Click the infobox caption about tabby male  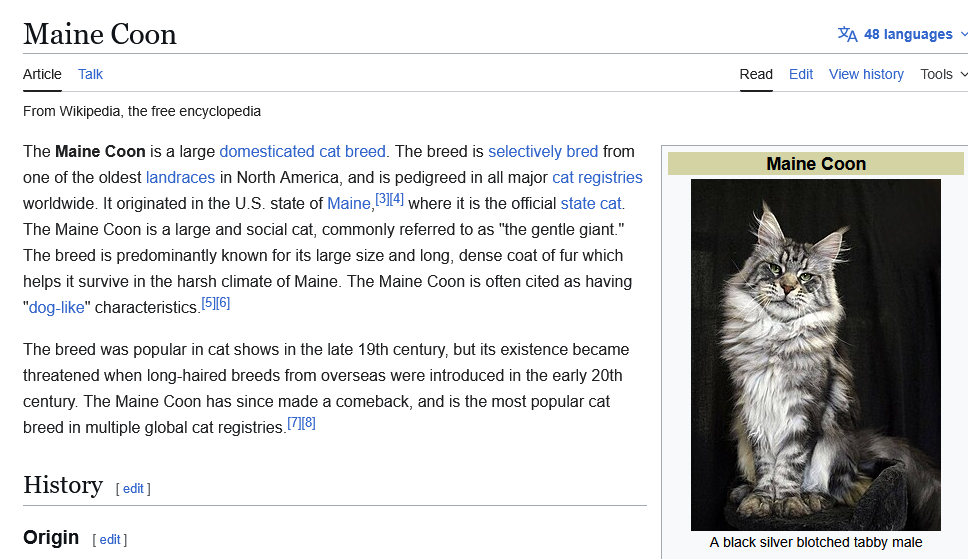pos(816,542)
